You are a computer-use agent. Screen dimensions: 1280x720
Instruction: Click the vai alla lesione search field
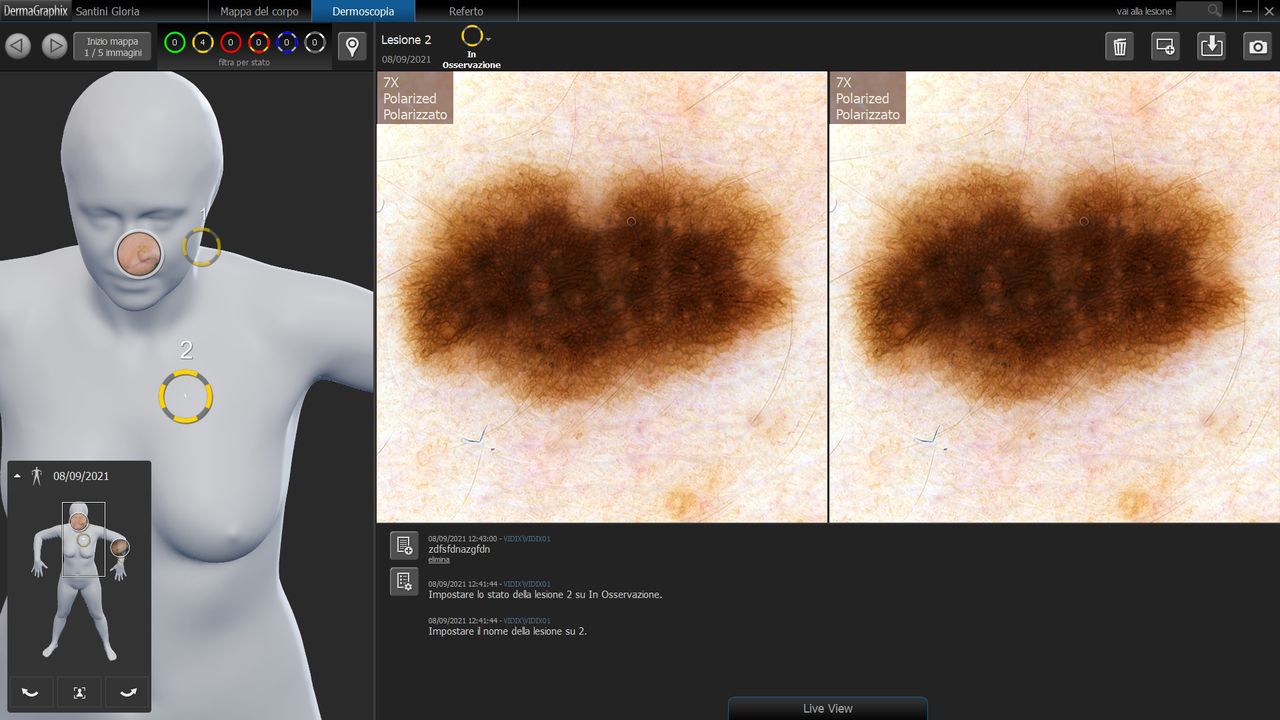[1199, 10]
